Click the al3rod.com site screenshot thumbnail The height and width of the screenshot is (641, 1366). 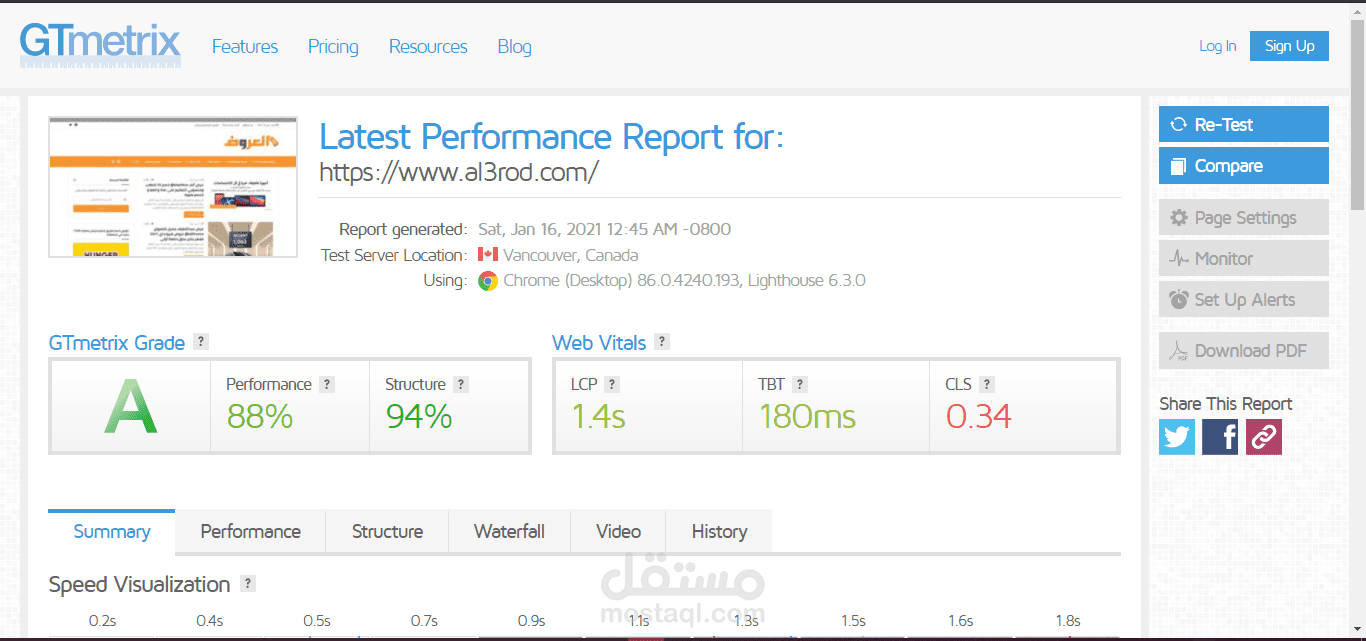point(173,187)
